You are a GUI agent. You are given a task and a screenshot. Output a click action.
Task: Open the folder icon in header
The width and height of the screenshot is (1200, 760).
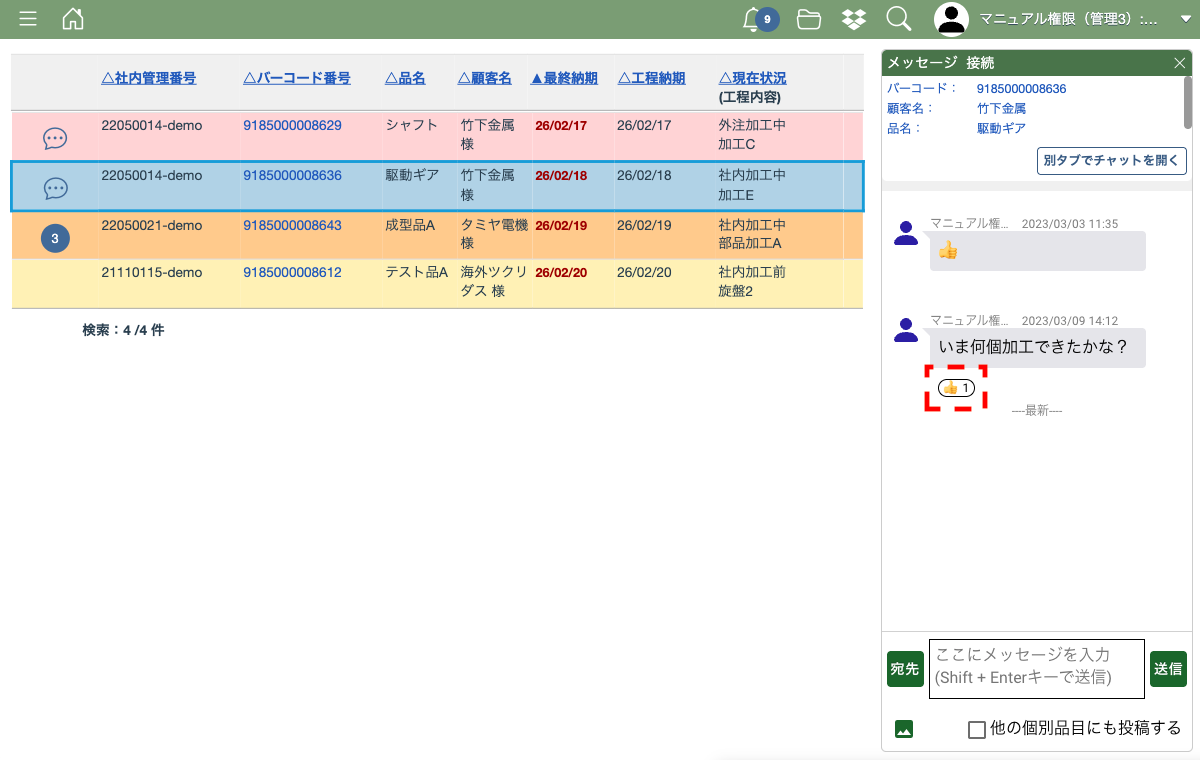809,19
